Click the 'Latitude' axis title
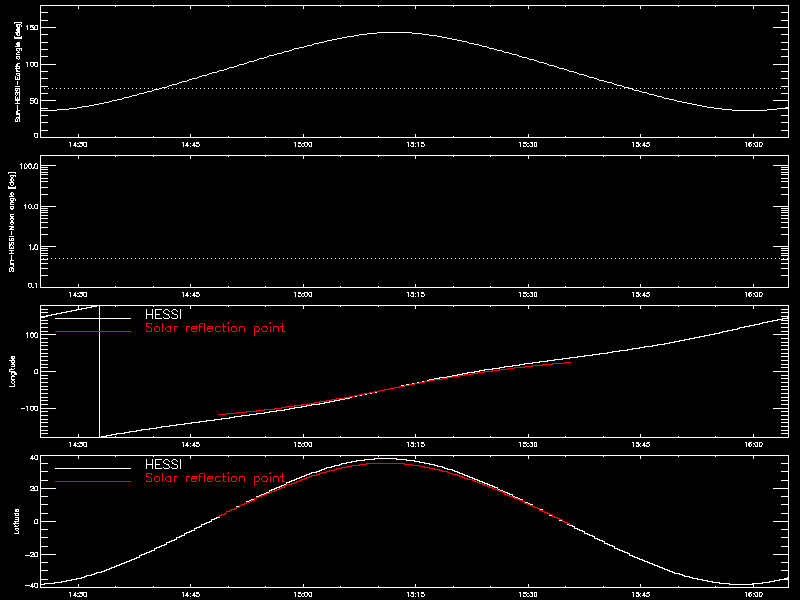 click(17, 521)
